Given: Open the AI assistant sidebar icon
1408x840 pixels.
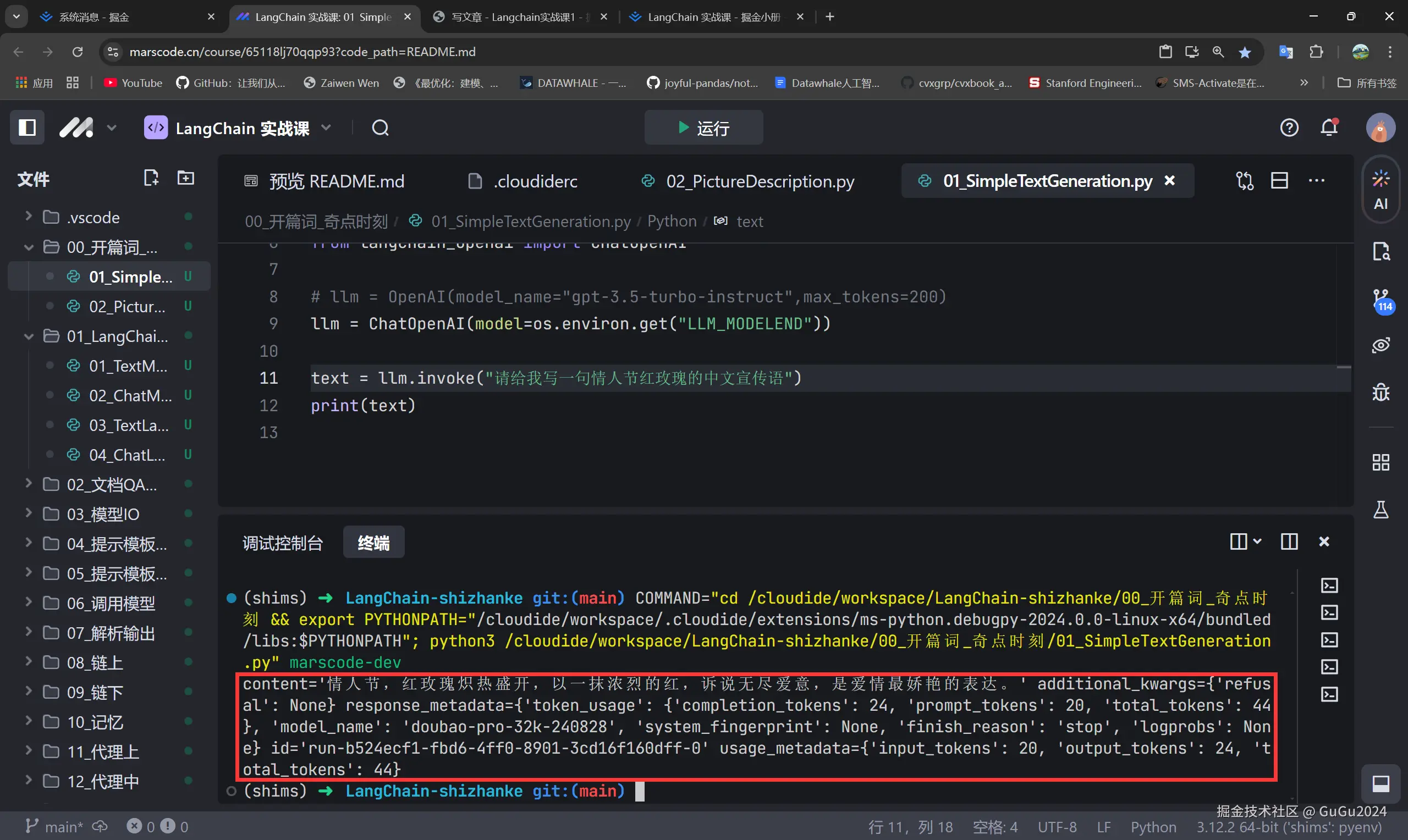Looking at the screenshot, I should click(1380, 191).
